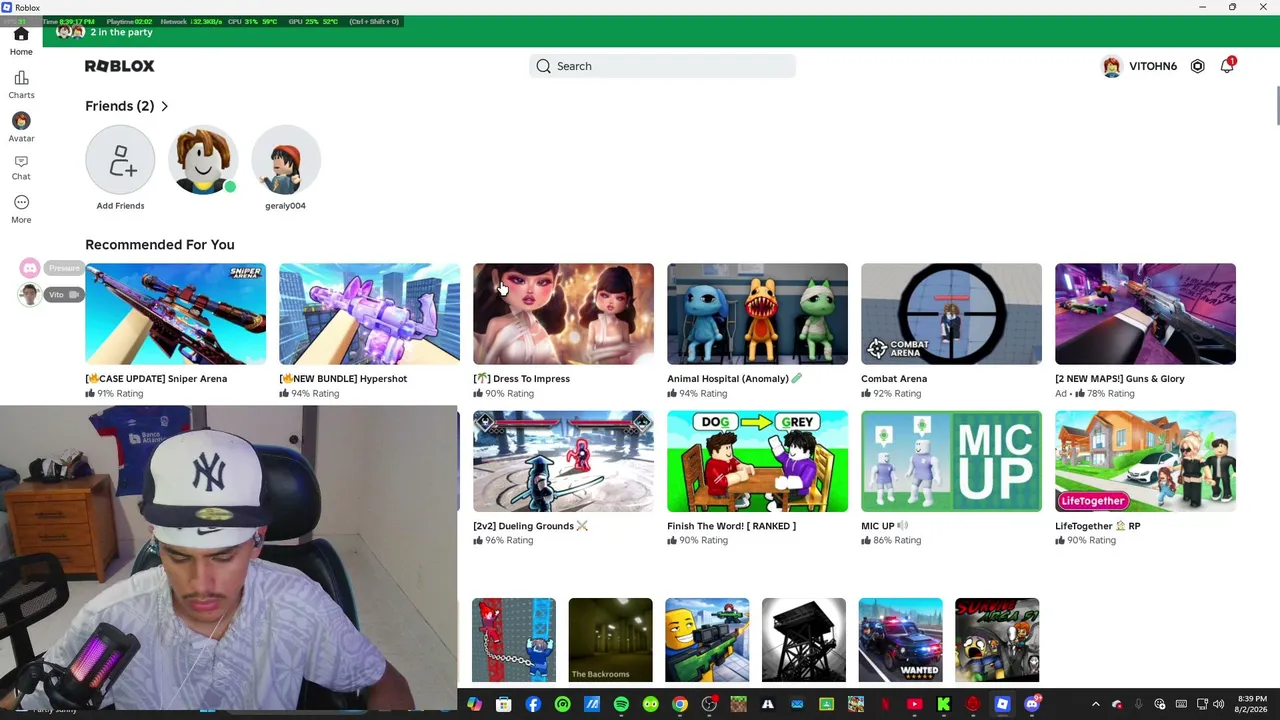Open Discord from the taskbar
This screenshot has width=1280, height=720.
[1032, 705]
